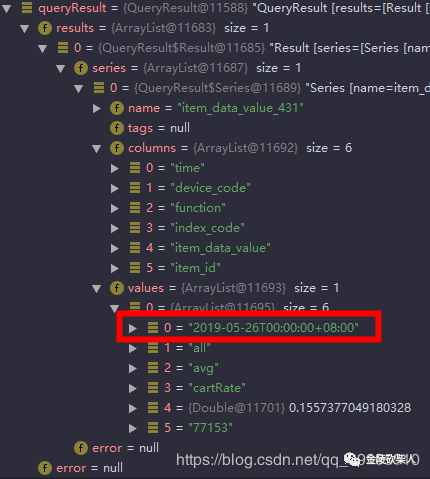
Task: Select the columns size = 6 text
Action: pos(329,148)
